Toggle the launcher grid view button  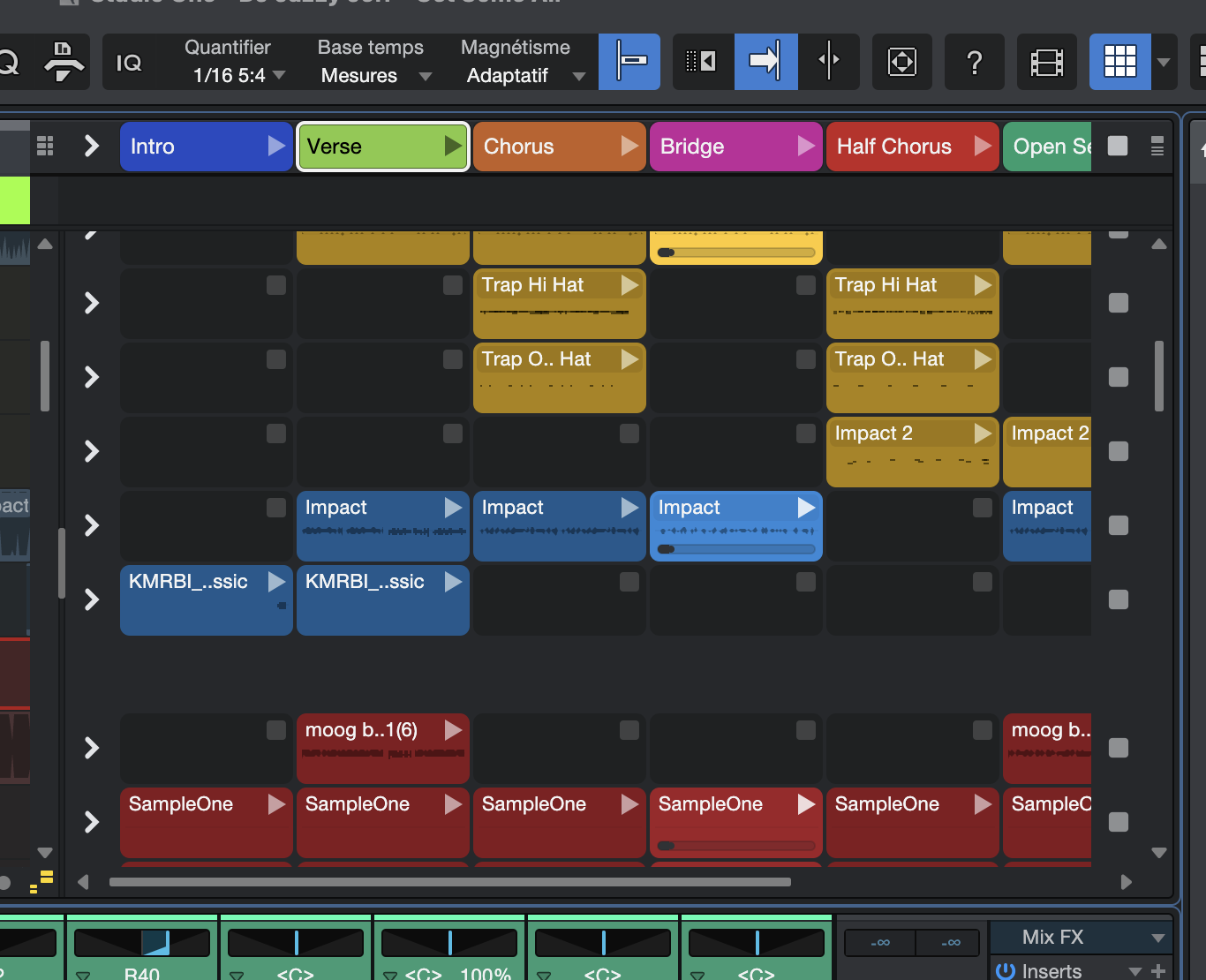1119,62
